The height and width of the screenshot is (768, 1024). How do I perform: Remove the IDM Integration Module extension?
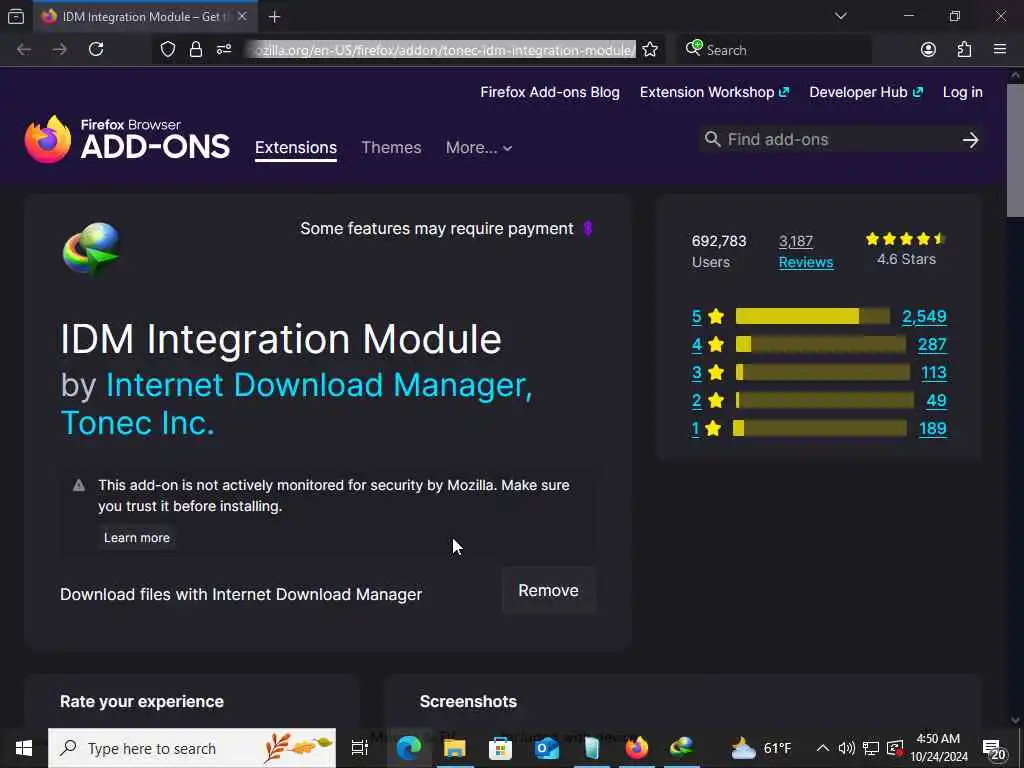coord(549,590)
